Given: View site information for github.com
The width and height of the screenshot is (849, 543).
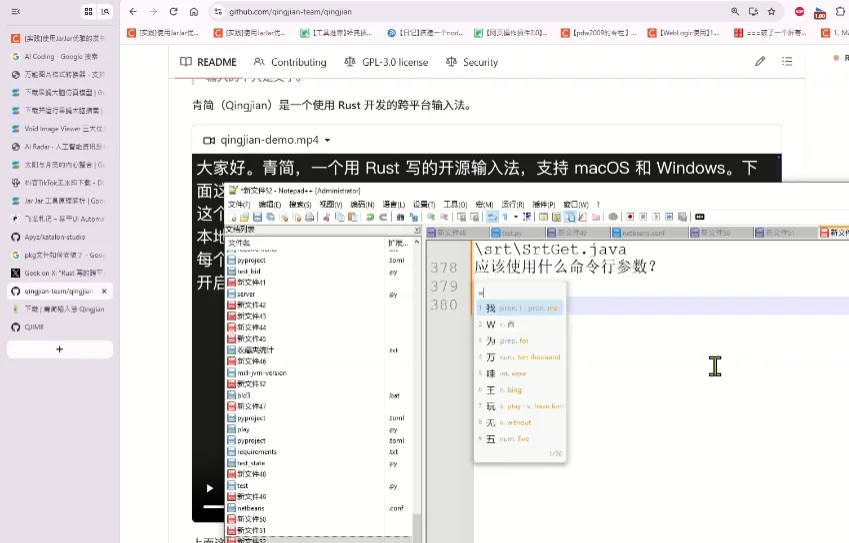Looking at the screenshot, I should [218, 11].
